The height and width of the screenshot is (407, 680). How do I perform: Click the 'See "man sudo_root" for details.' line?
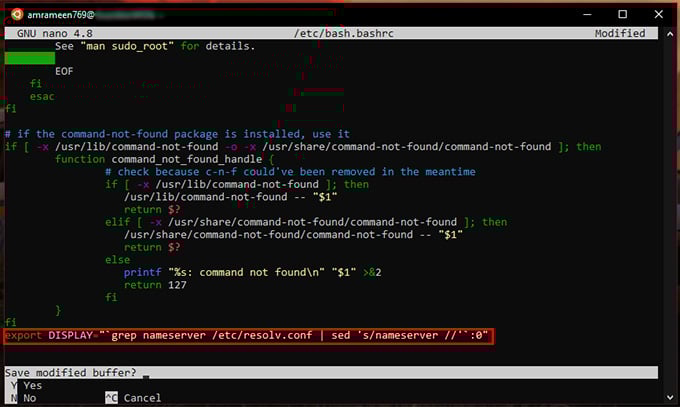[155, 46]
